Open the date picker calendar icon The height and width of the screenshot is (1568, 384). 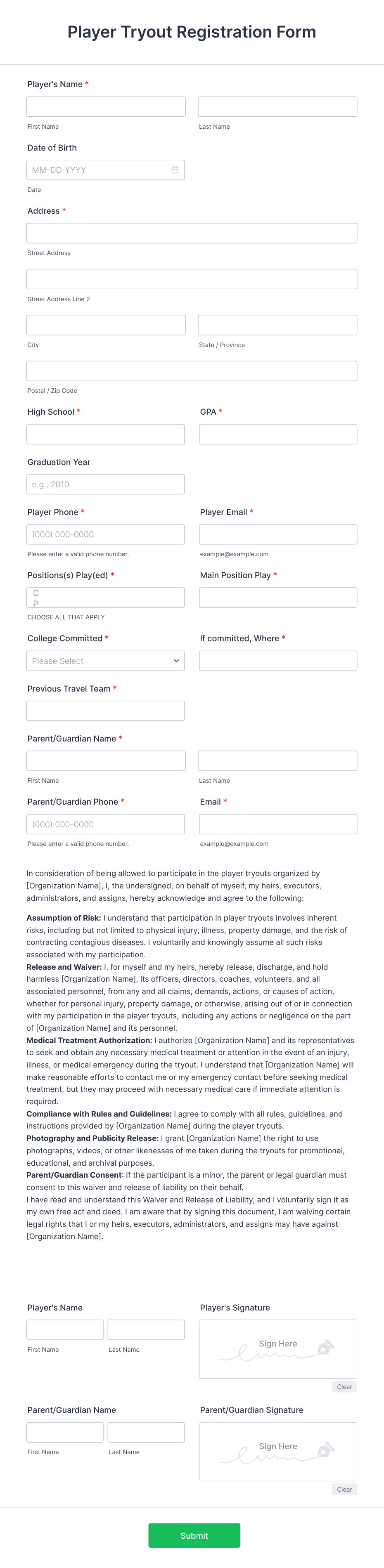175,170
